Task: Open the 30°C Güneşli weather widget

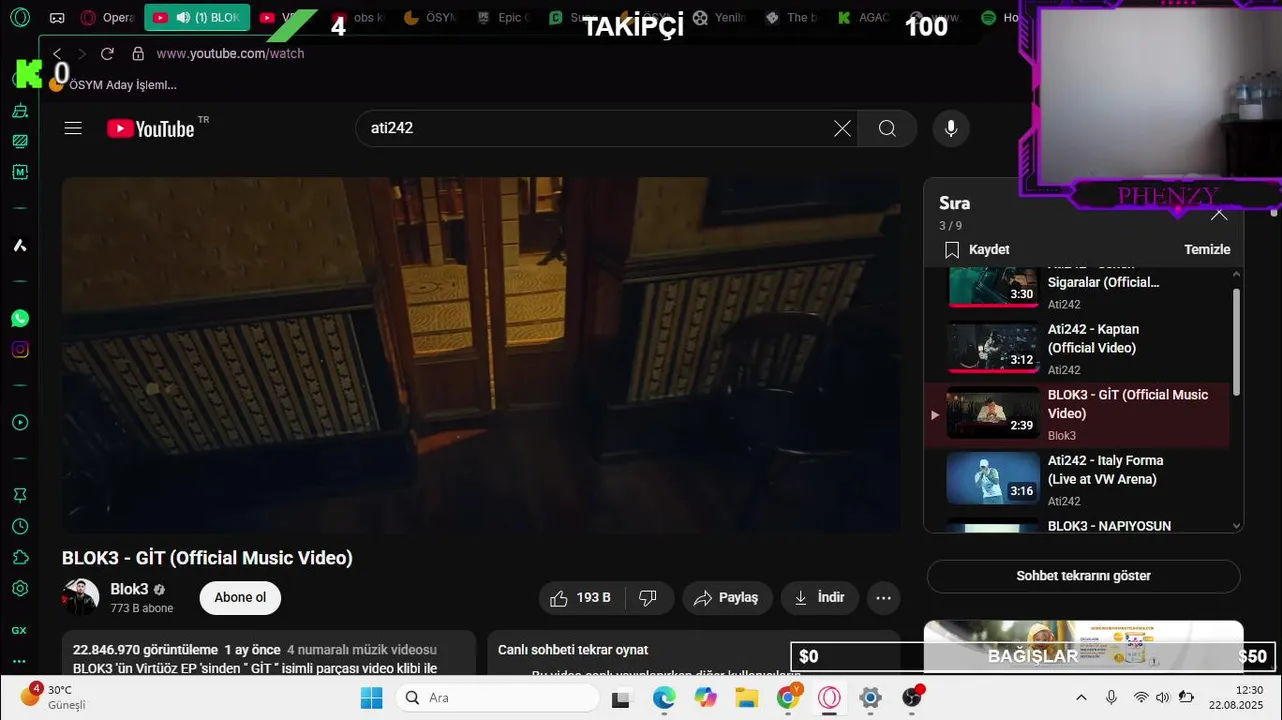Action: 52,697
